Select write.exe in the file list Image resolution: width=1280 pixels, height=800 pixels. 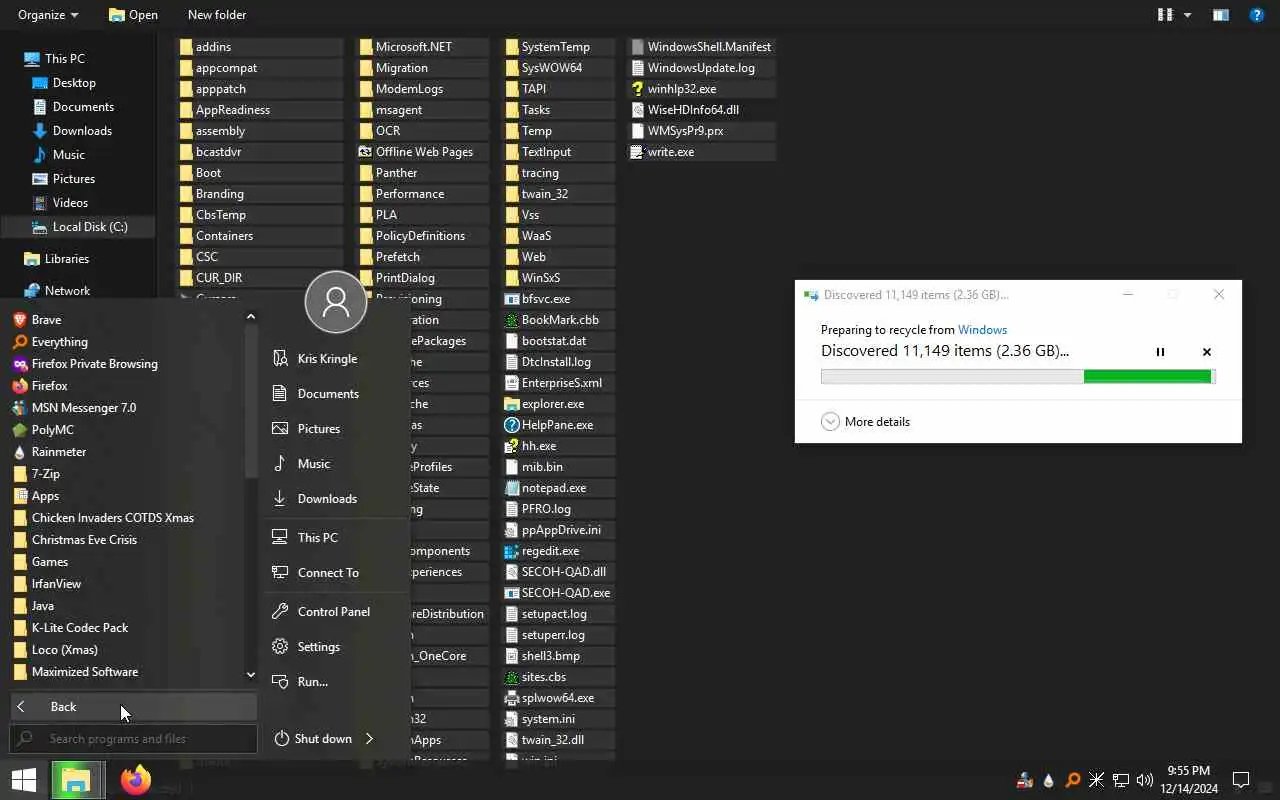click(703, 152)
